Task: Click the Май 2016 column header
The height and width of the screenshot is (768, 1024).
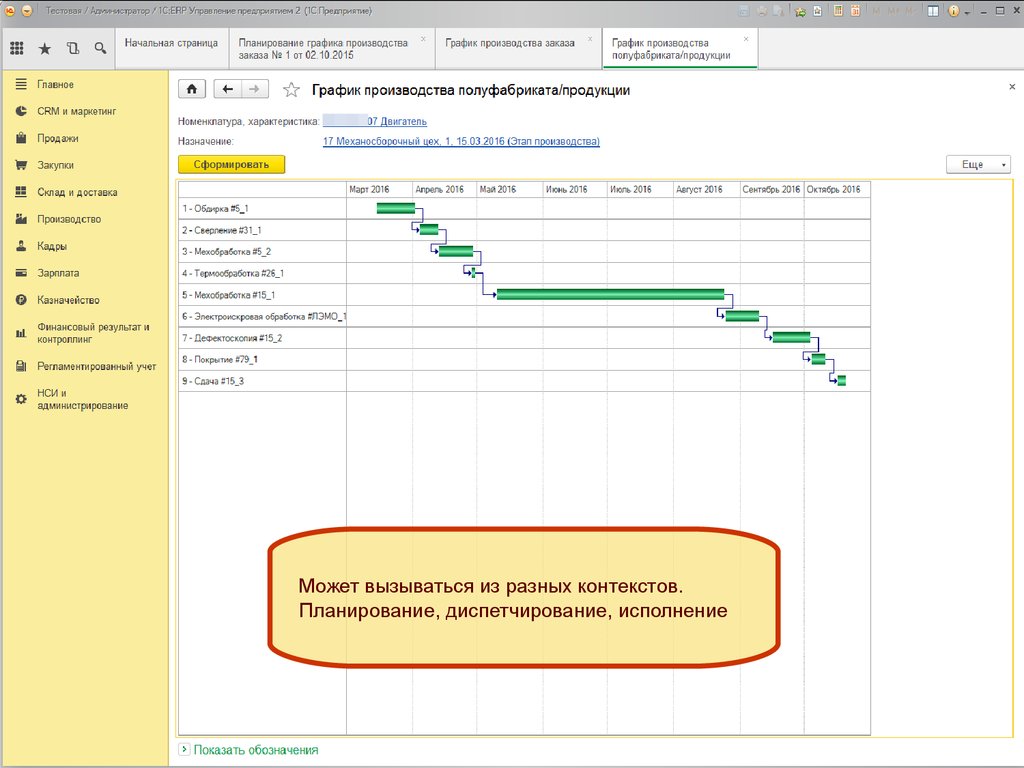Action: [509, 189]
